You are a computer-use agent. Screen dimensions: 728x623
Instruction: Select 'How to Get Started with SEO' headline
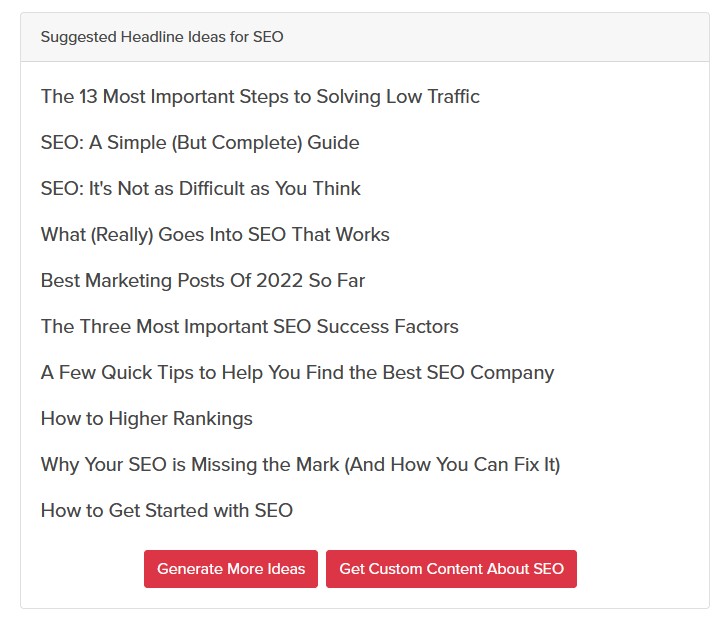pos(167,511)
